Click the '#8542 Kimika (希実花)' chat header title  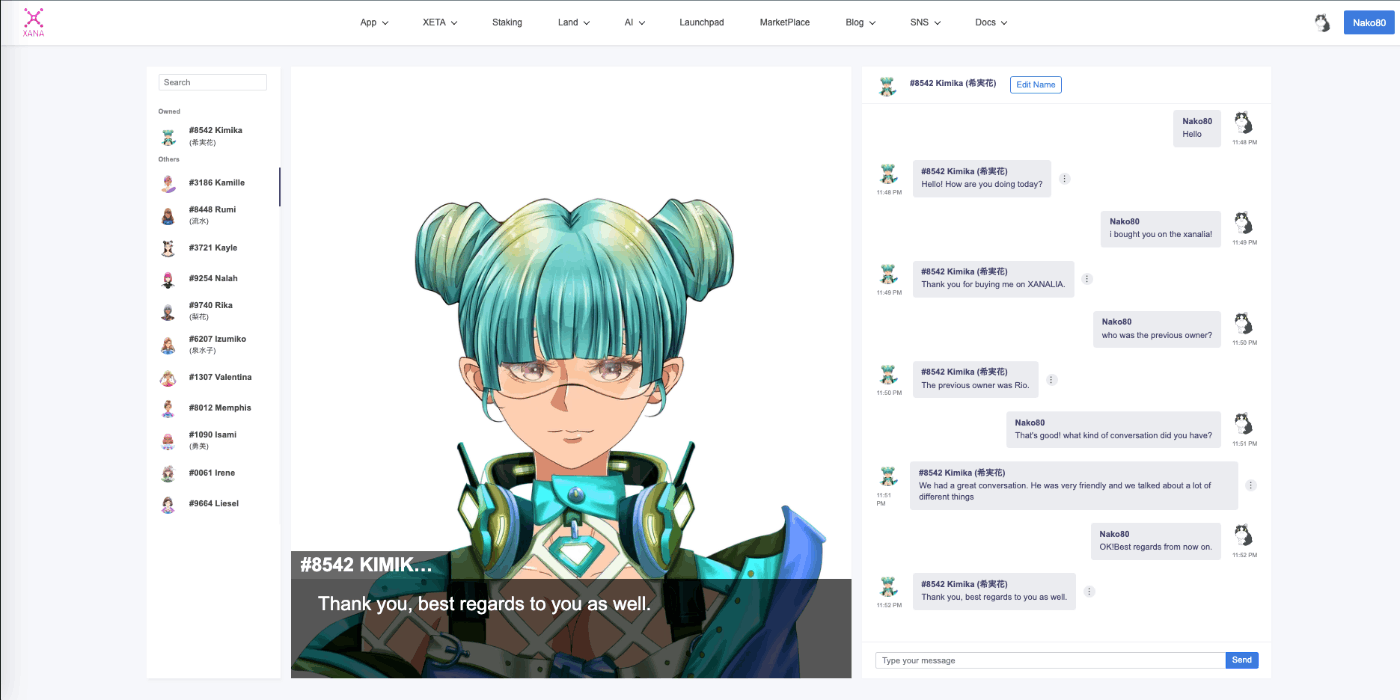click(953, 84)
